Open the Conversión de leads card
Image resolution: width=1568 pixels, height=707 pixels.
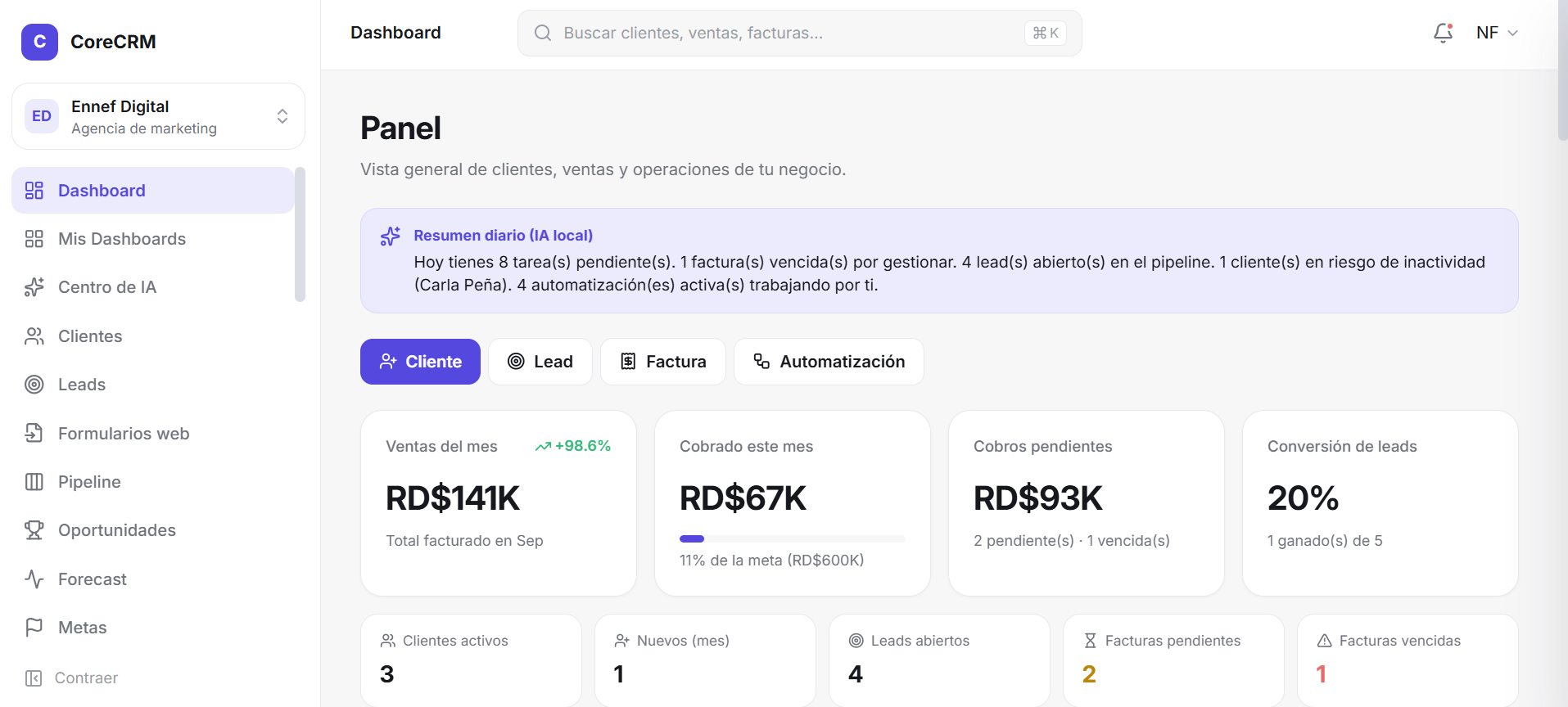coord(1380,503)
